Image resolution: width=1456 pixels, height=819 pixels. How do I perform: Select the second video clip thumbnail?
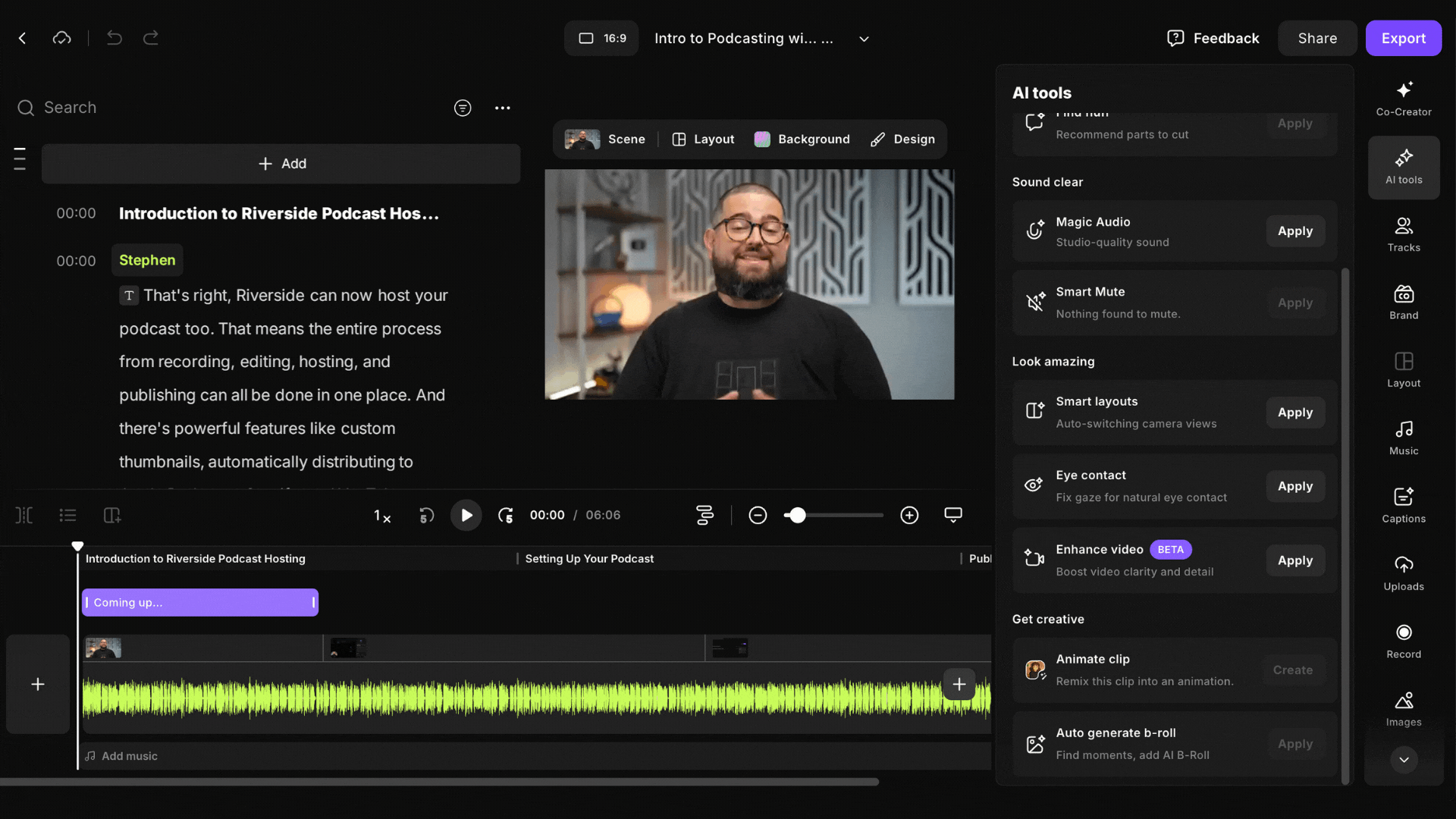348,648
